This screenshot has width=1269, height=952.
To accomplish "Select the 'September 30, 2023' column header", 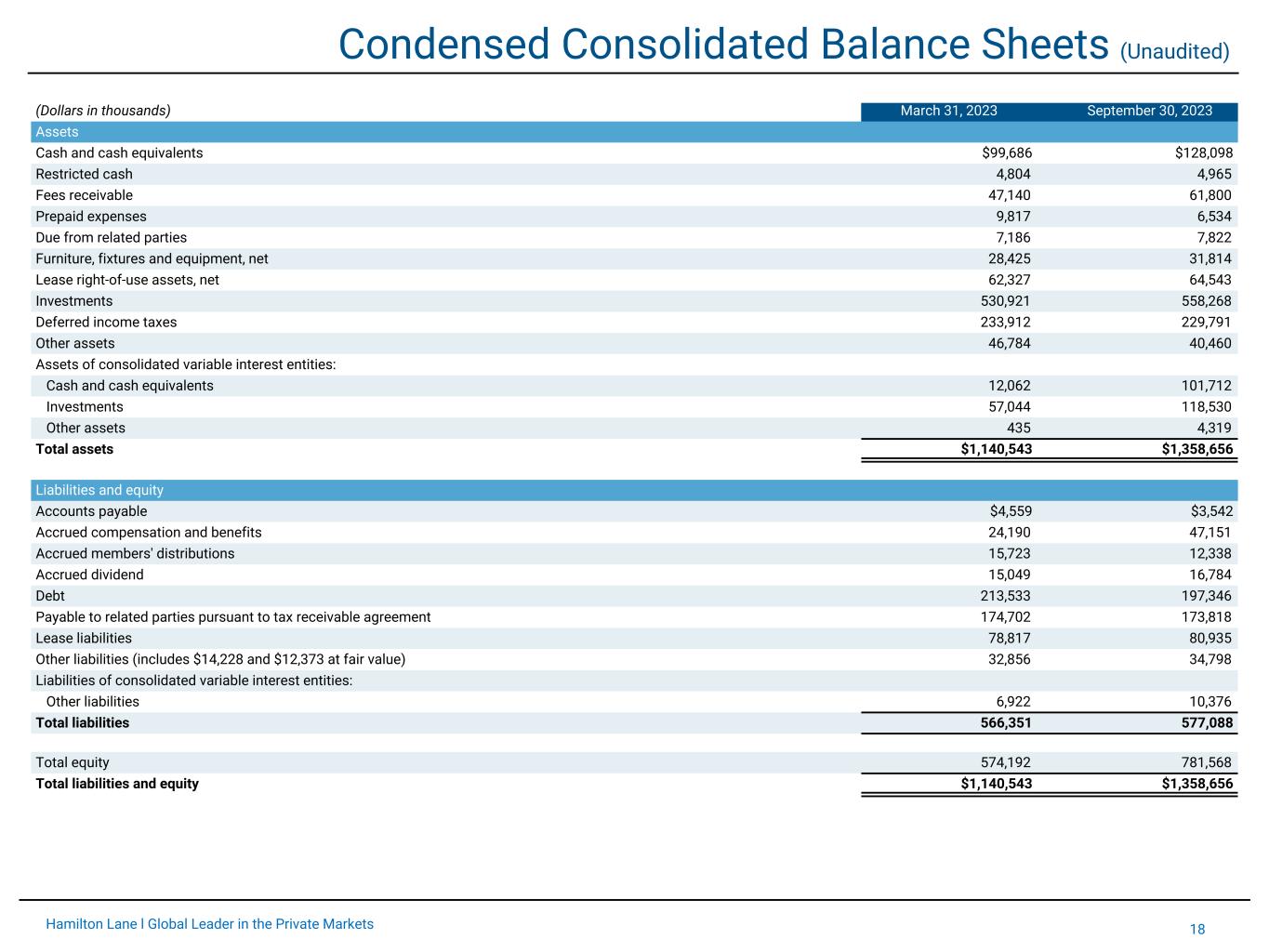I will (x=1149, y=111).
